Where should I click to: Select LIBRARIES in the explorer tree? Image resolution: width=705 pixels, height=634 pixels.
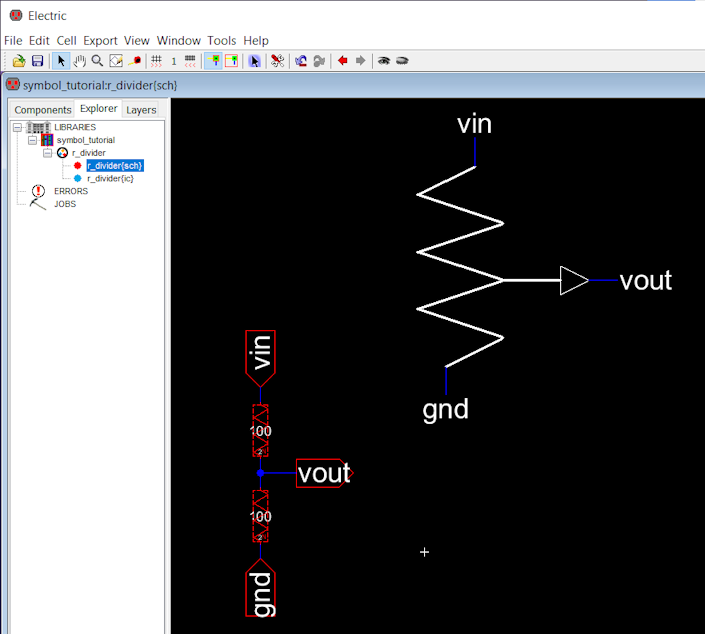click(75, 127)
